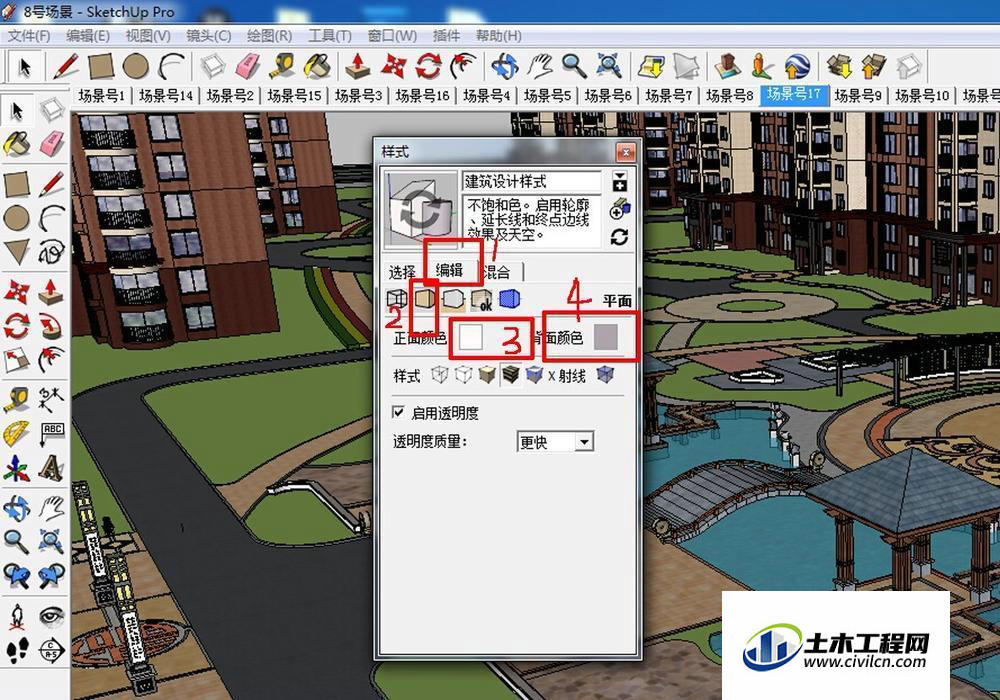
Task: Click style preview thumbnail in Styles dialog
Action: pos(420,209)
